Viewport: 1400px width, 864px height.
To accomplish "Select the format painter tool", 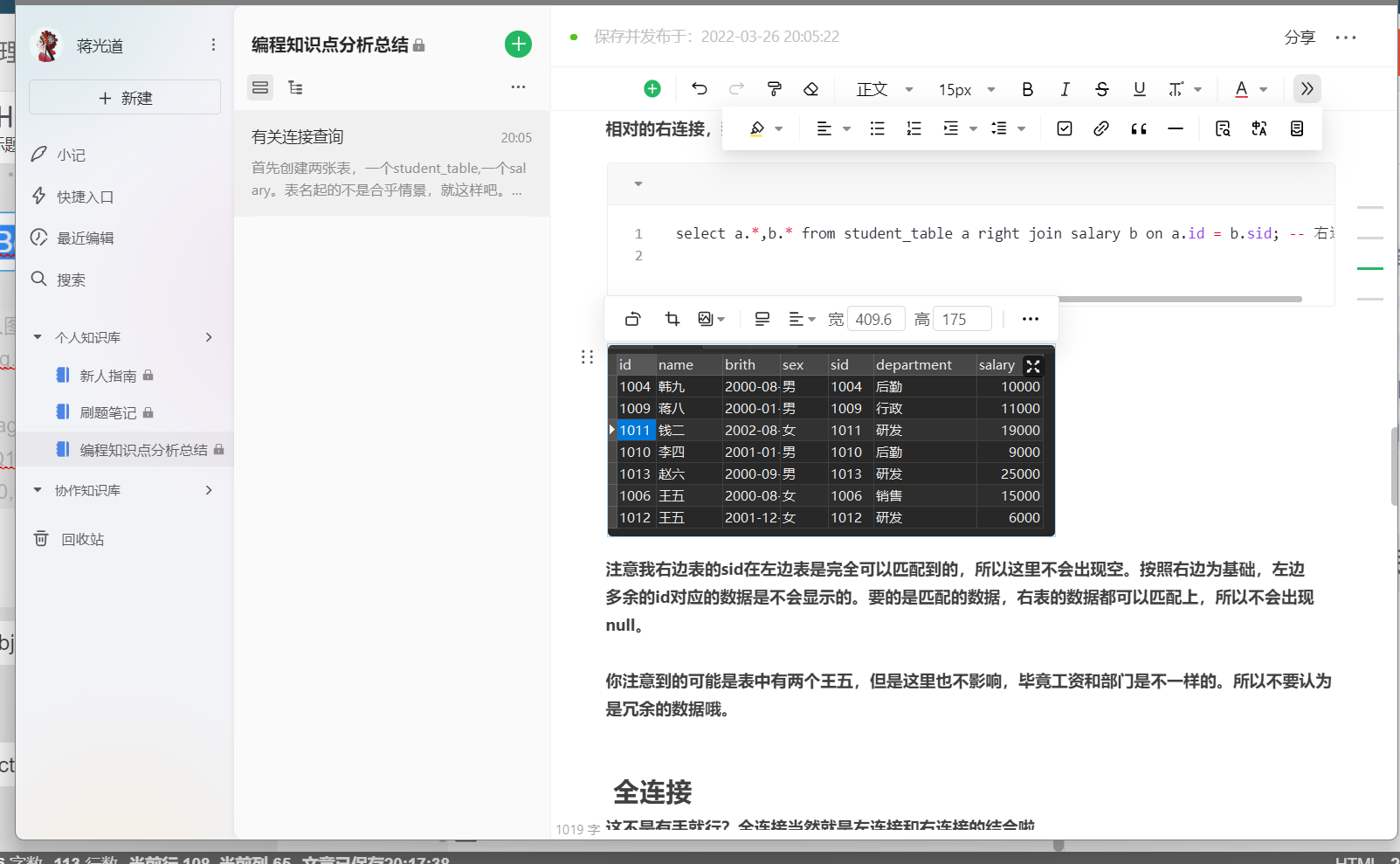I will (x=774, y=88).
